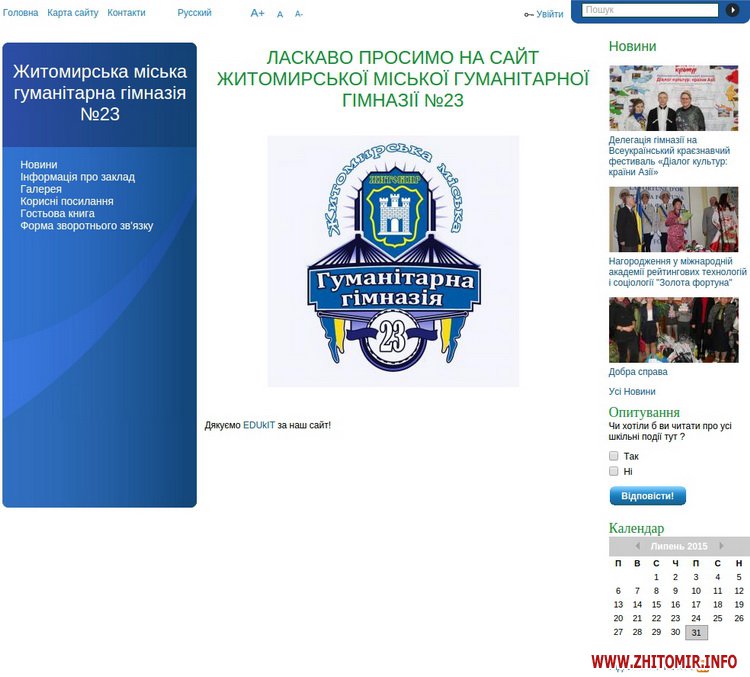Click into the 'Пошук' search field

point(650,10)
